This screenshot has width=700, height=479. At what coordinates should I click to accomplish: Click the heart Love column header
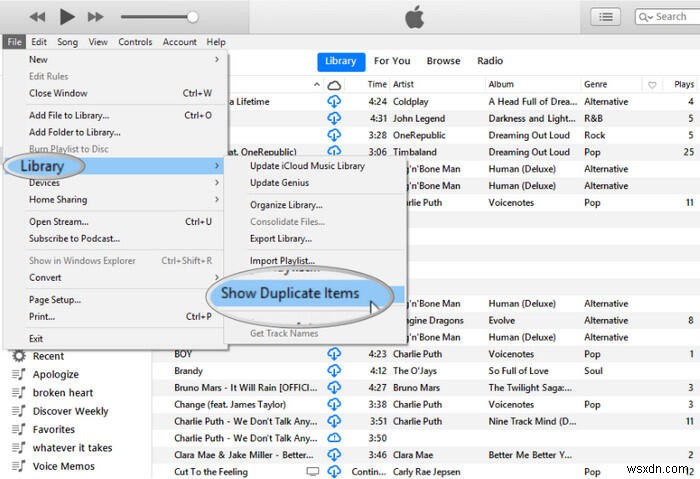point(652,85)
